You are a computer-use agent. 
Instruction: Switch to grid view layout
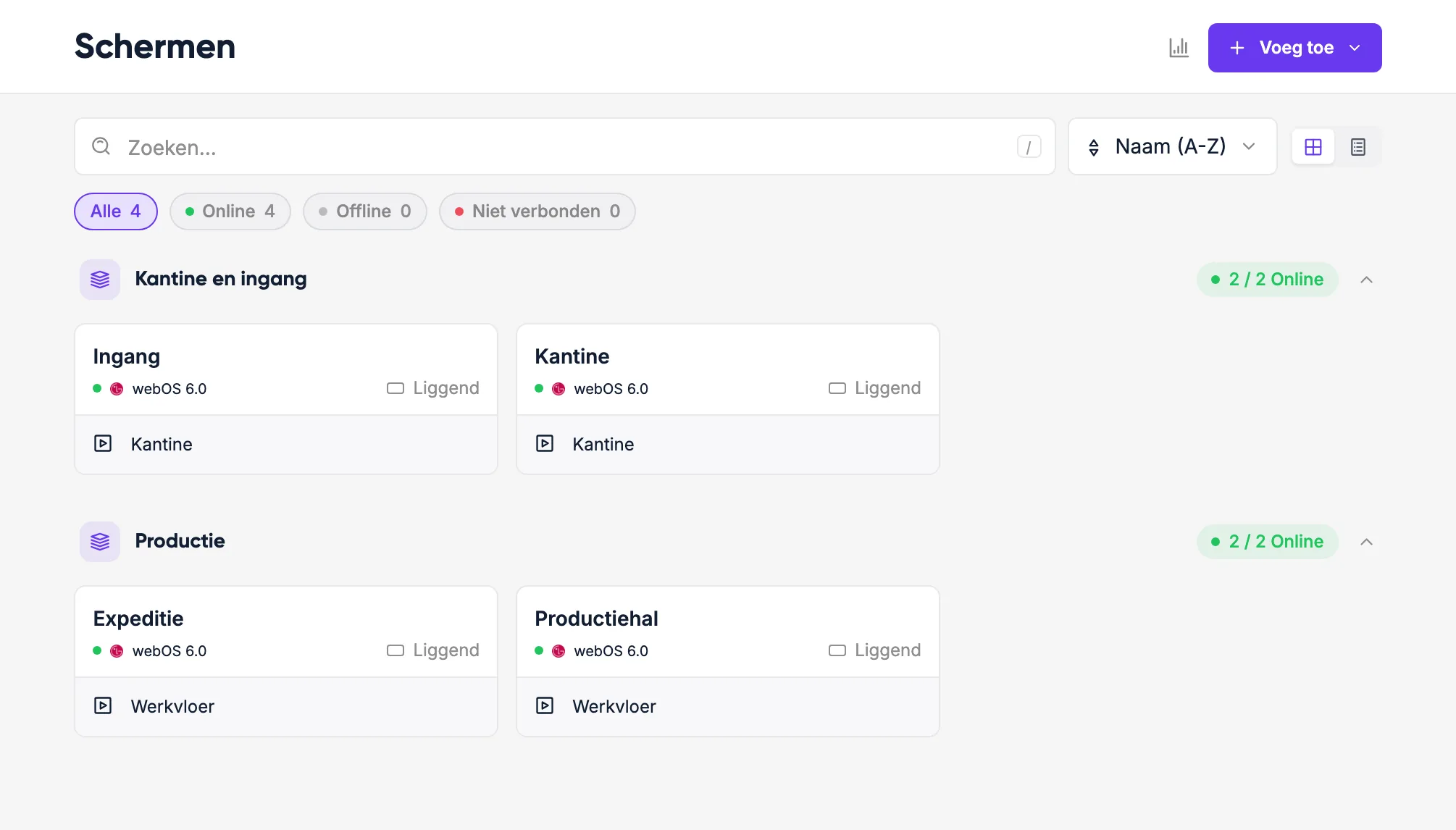click(x=1313, y=147)
